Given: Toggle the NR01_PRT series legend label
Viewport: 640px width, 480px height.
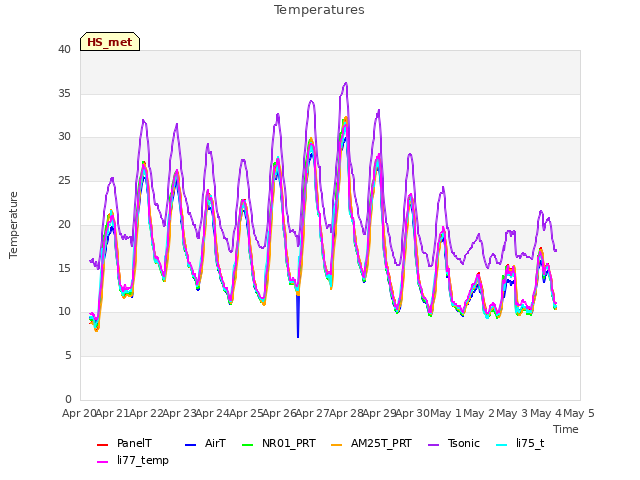Looking at the screenshot, I should point(289,443).
